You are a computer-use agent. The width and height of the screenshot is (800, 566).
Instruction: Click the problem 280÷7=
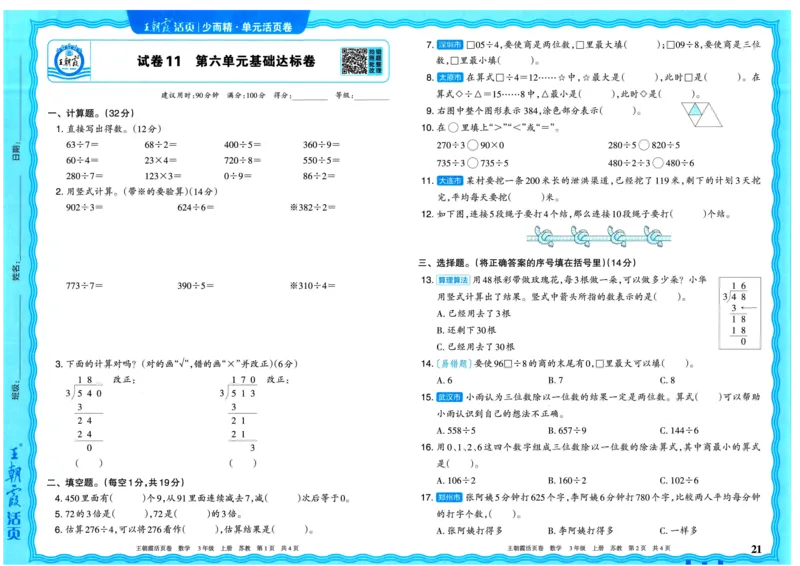(x=84, y=176)
